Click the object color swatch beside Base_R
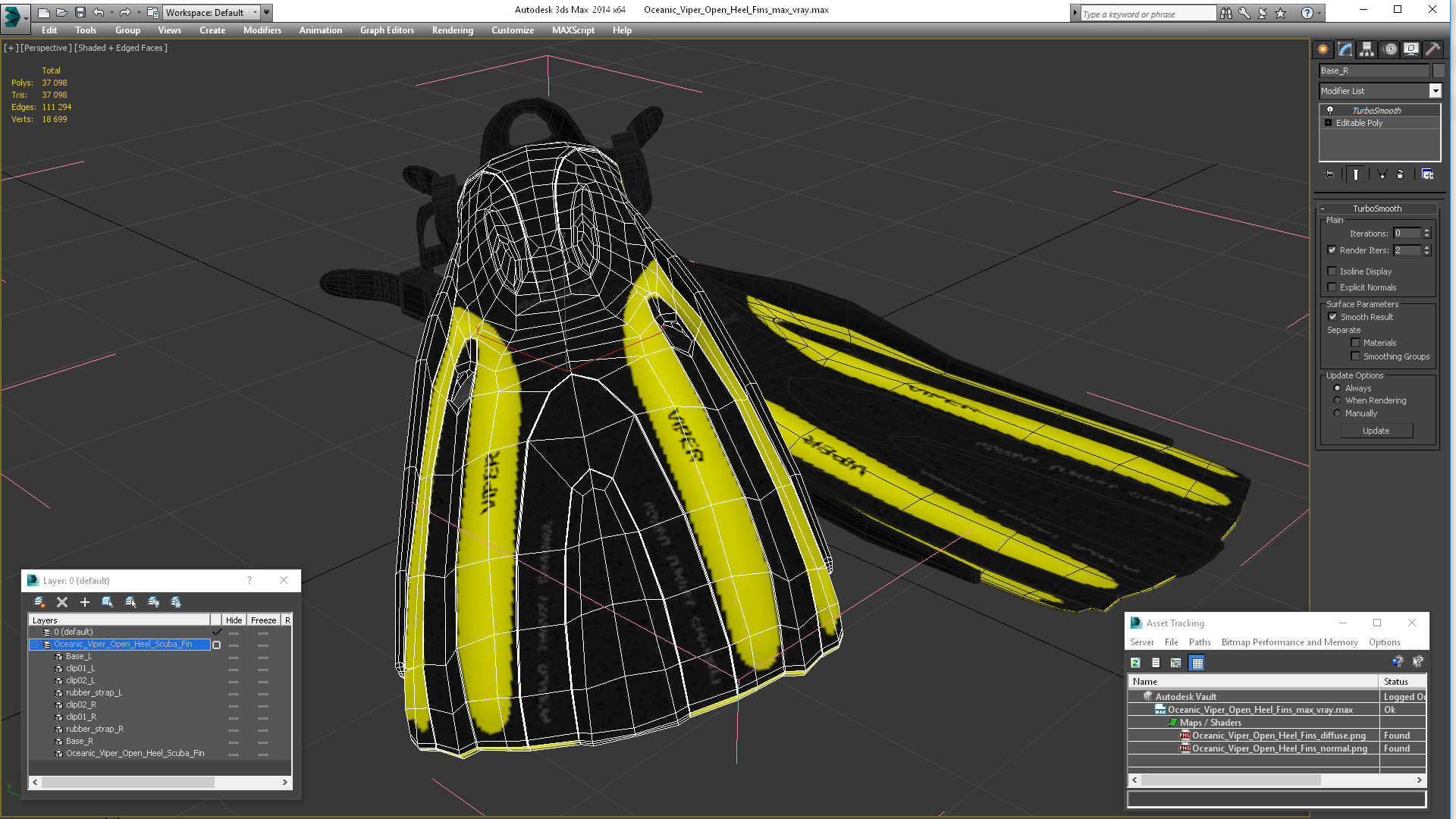The image size is (1456, 819). (1439, 71)
